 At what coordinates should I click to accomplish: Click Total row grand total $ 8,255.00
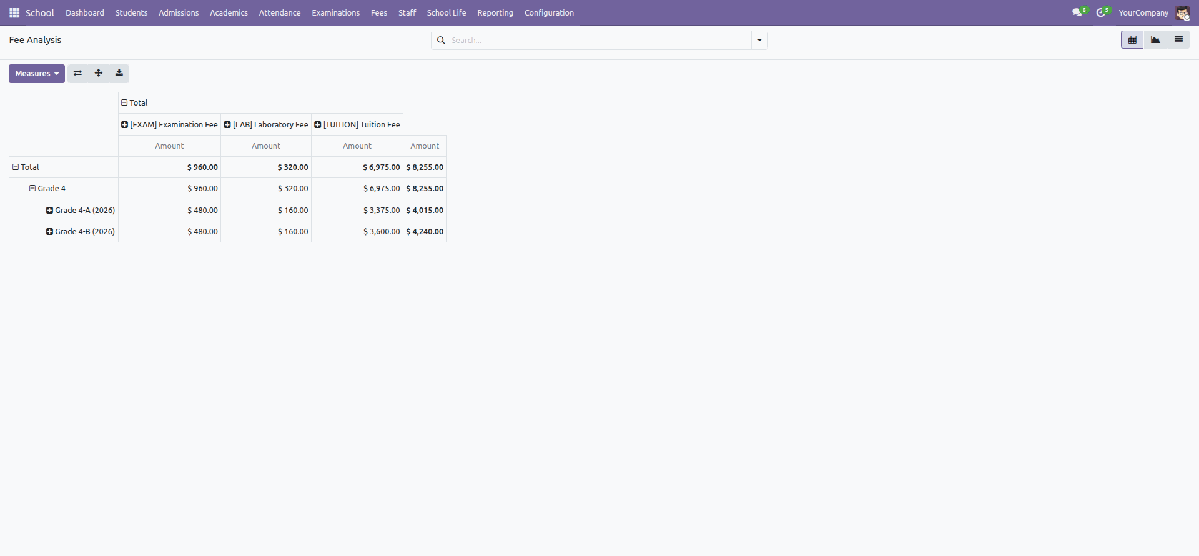click(x=424, y=167)
